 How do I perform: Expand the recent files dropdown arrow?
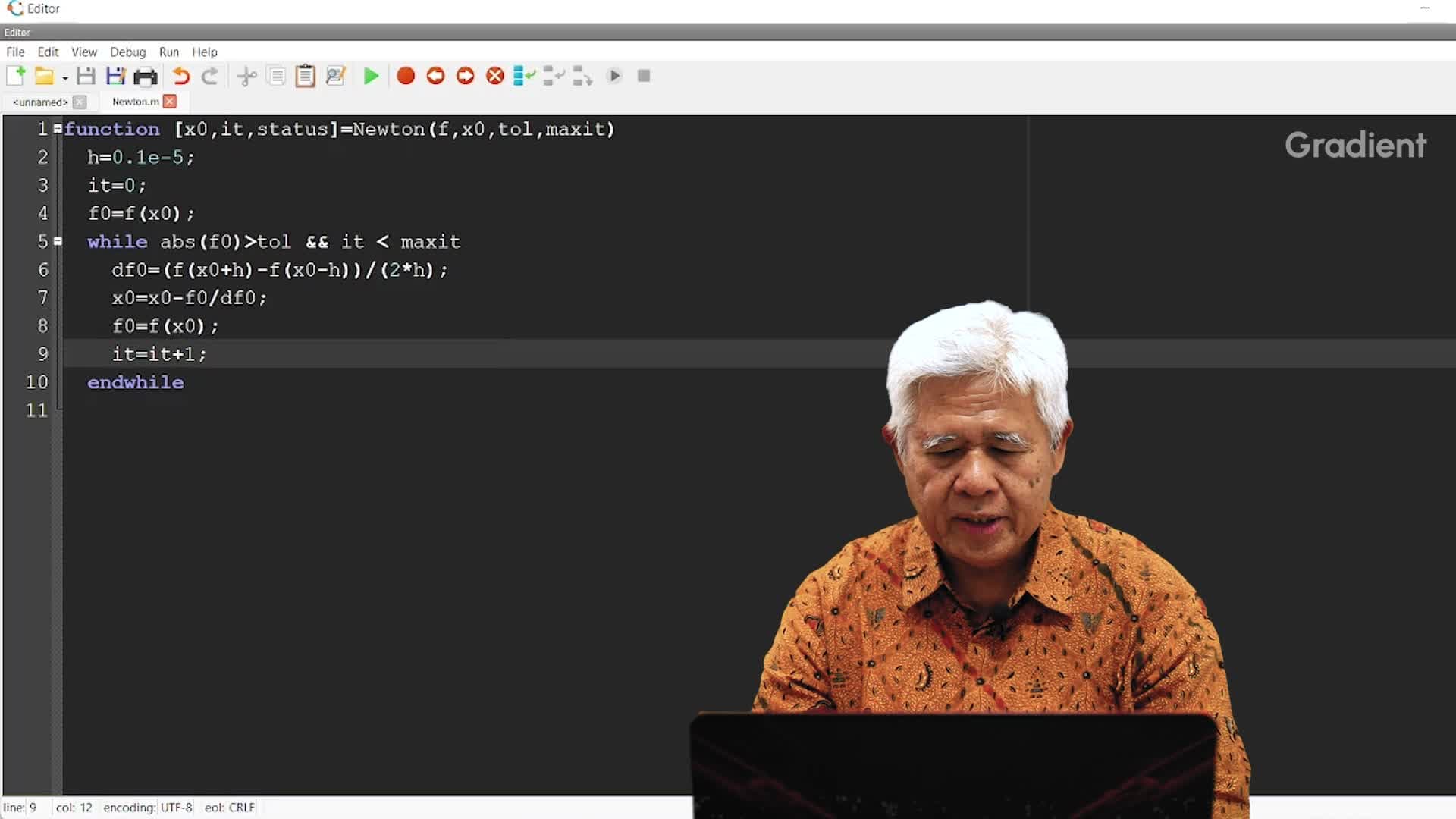pos(65,78)
